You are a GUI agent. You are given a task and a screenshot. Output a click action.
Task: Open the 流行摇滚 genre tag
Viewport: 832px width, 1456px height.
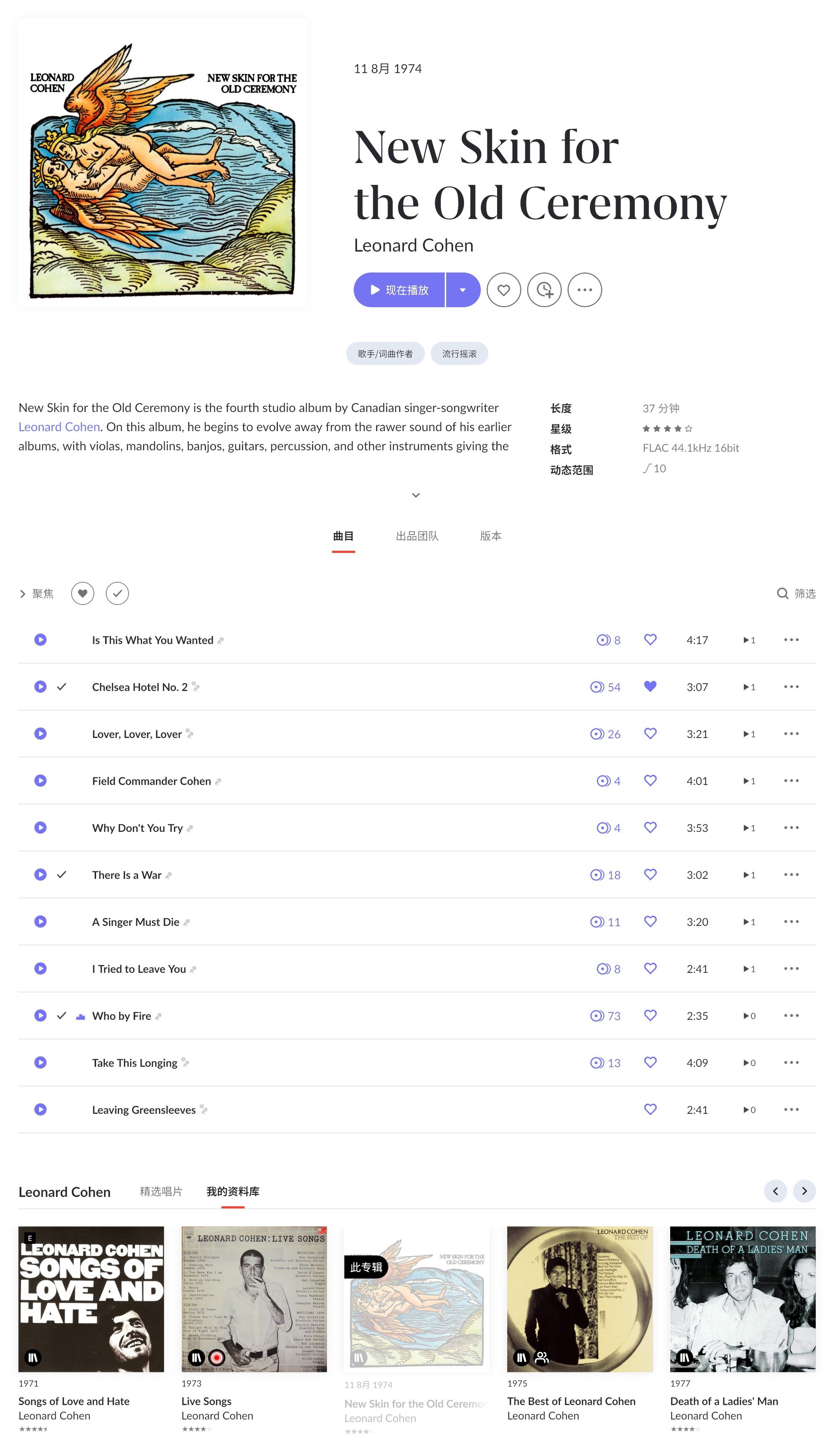click(x=459, y=354)
